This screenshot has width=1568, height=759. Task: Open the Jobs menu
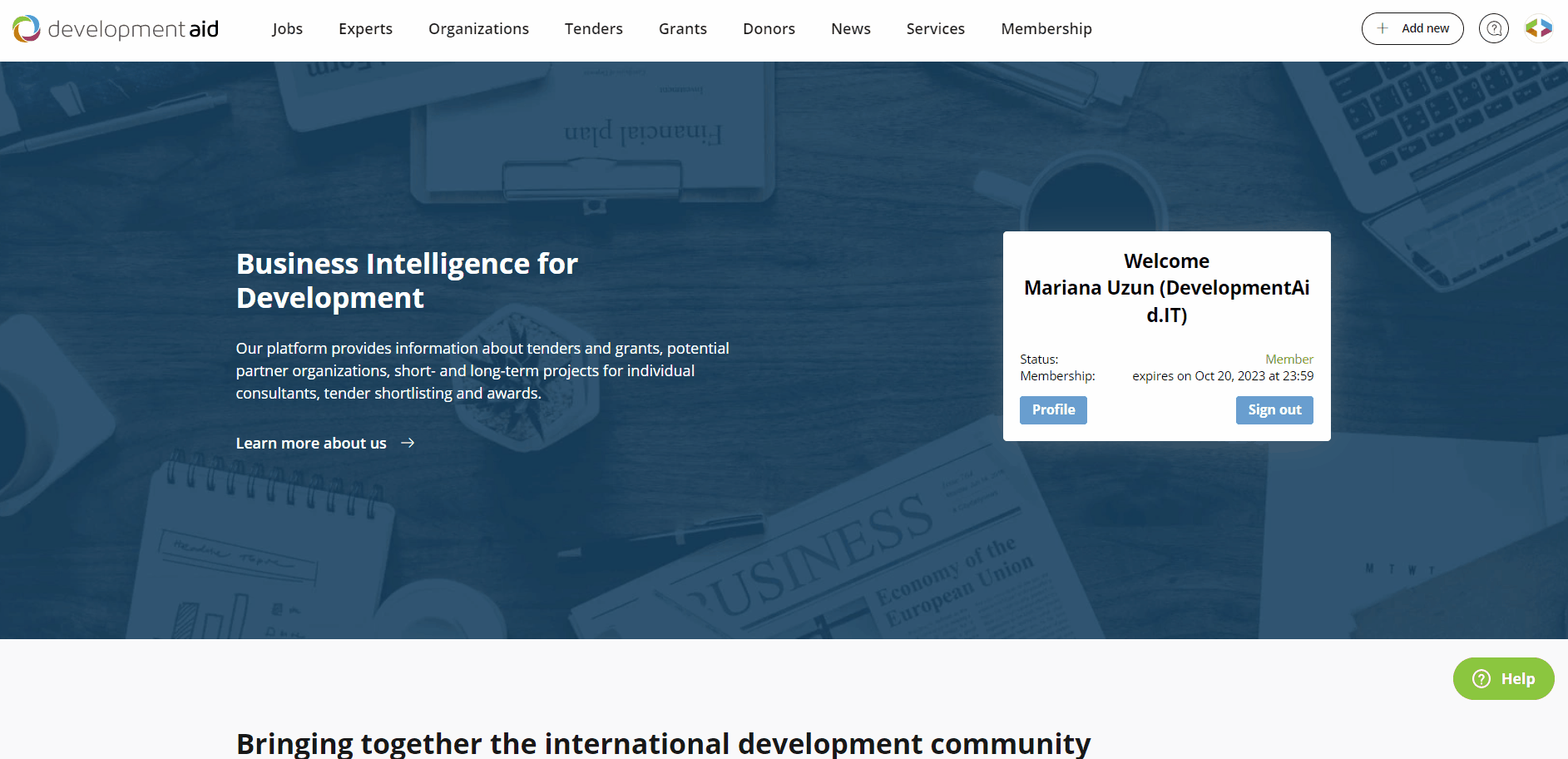click(x=287, y=29)
